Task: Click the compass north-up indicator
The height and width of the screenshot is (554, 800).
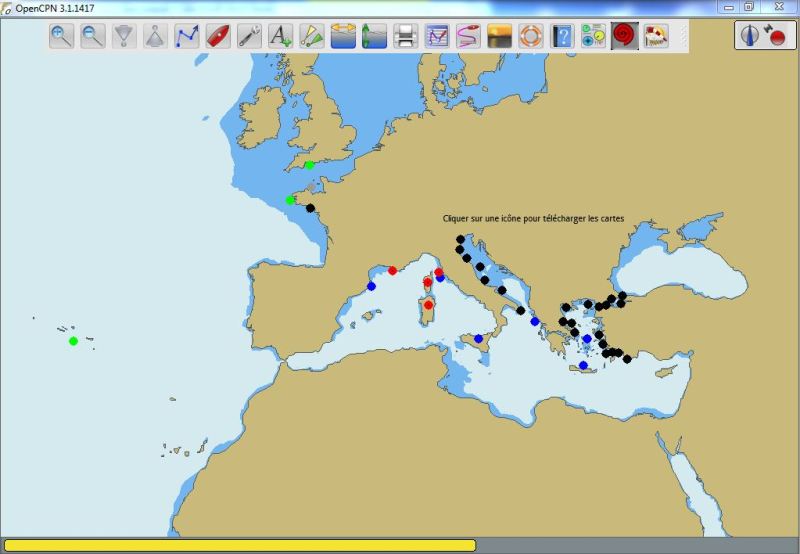Action: [x=749, y=36]
